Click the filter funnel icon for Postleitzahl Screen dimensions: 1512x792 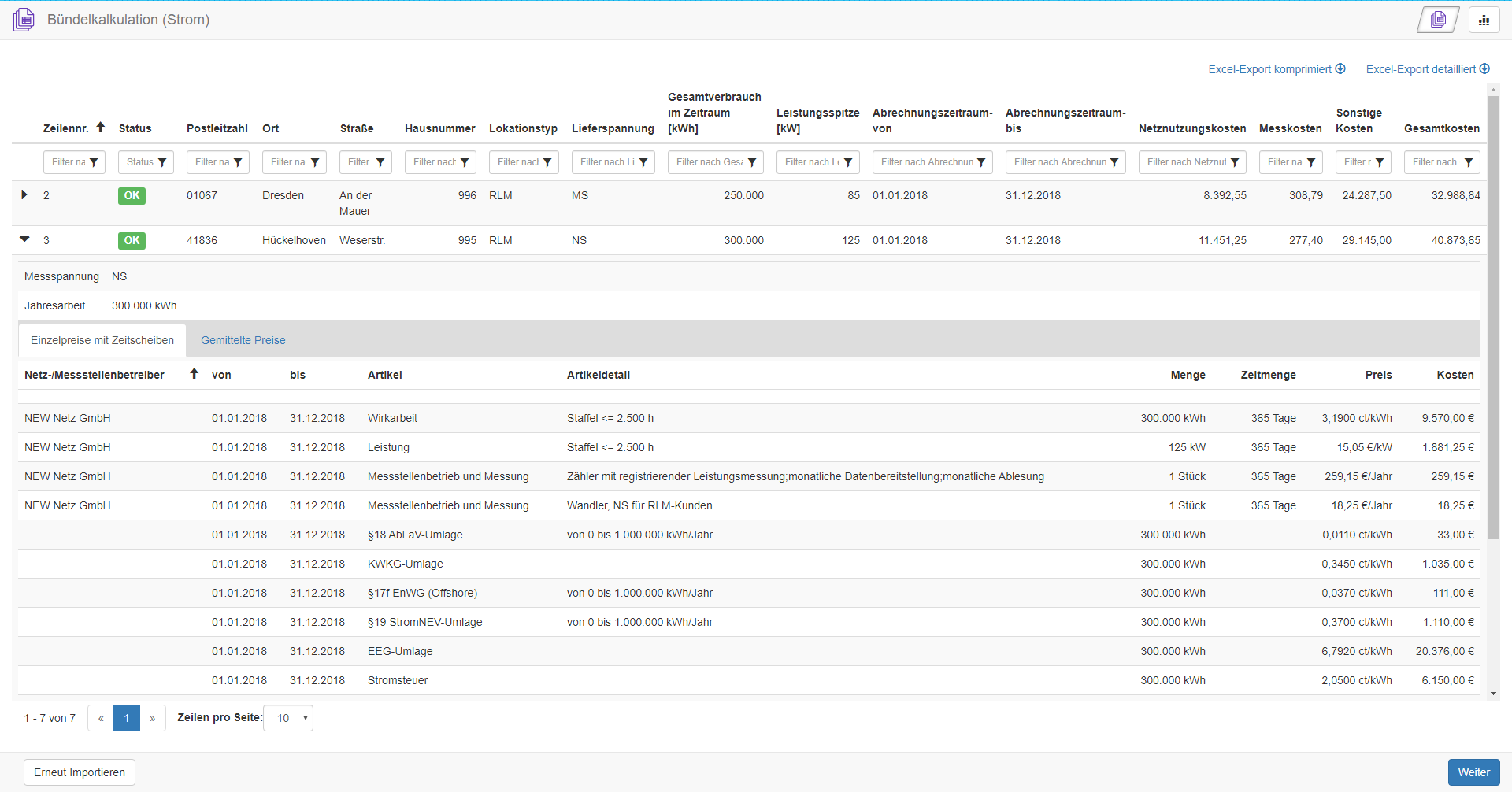tap(238, 162)
